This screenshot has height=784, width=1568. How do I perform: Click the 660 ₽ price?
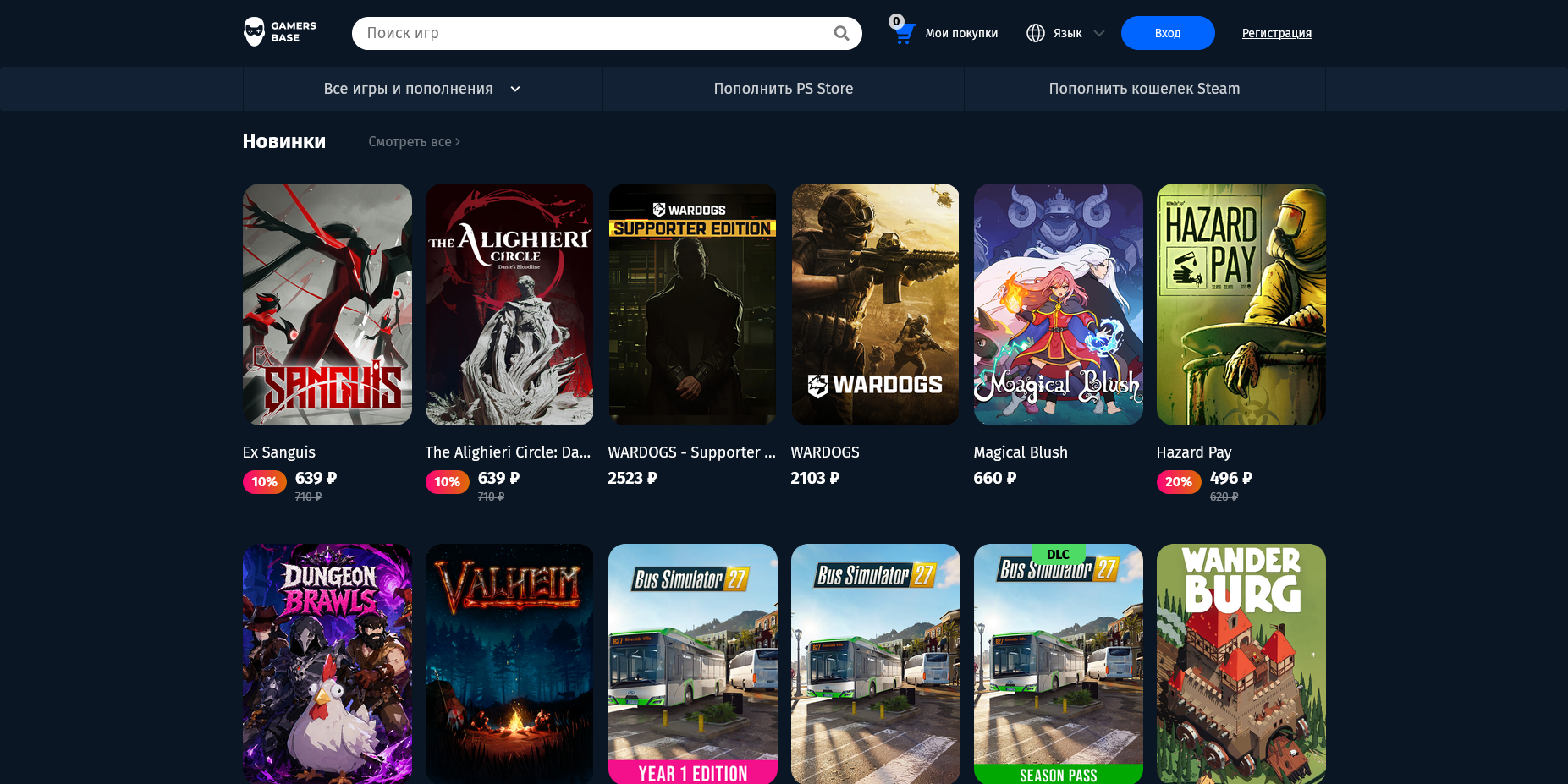(994, 478)
